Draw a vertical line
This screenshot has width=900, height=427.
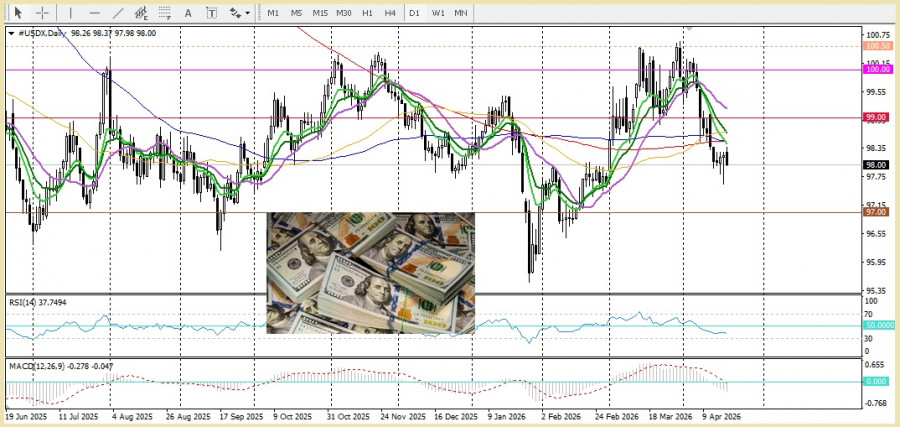(69, 13)
